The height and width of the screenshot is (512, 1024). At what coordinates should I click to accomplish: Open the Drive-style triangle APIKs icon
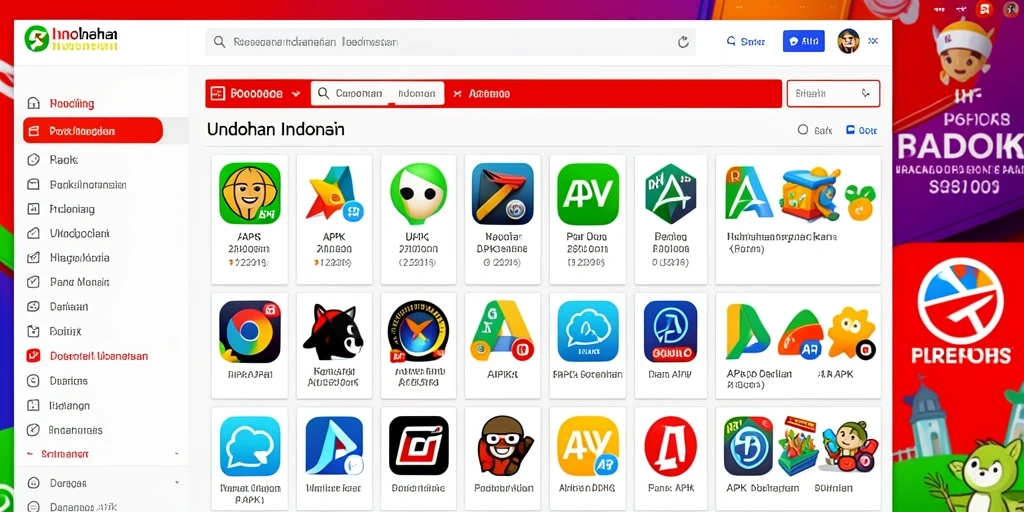[x=502, y=331]
